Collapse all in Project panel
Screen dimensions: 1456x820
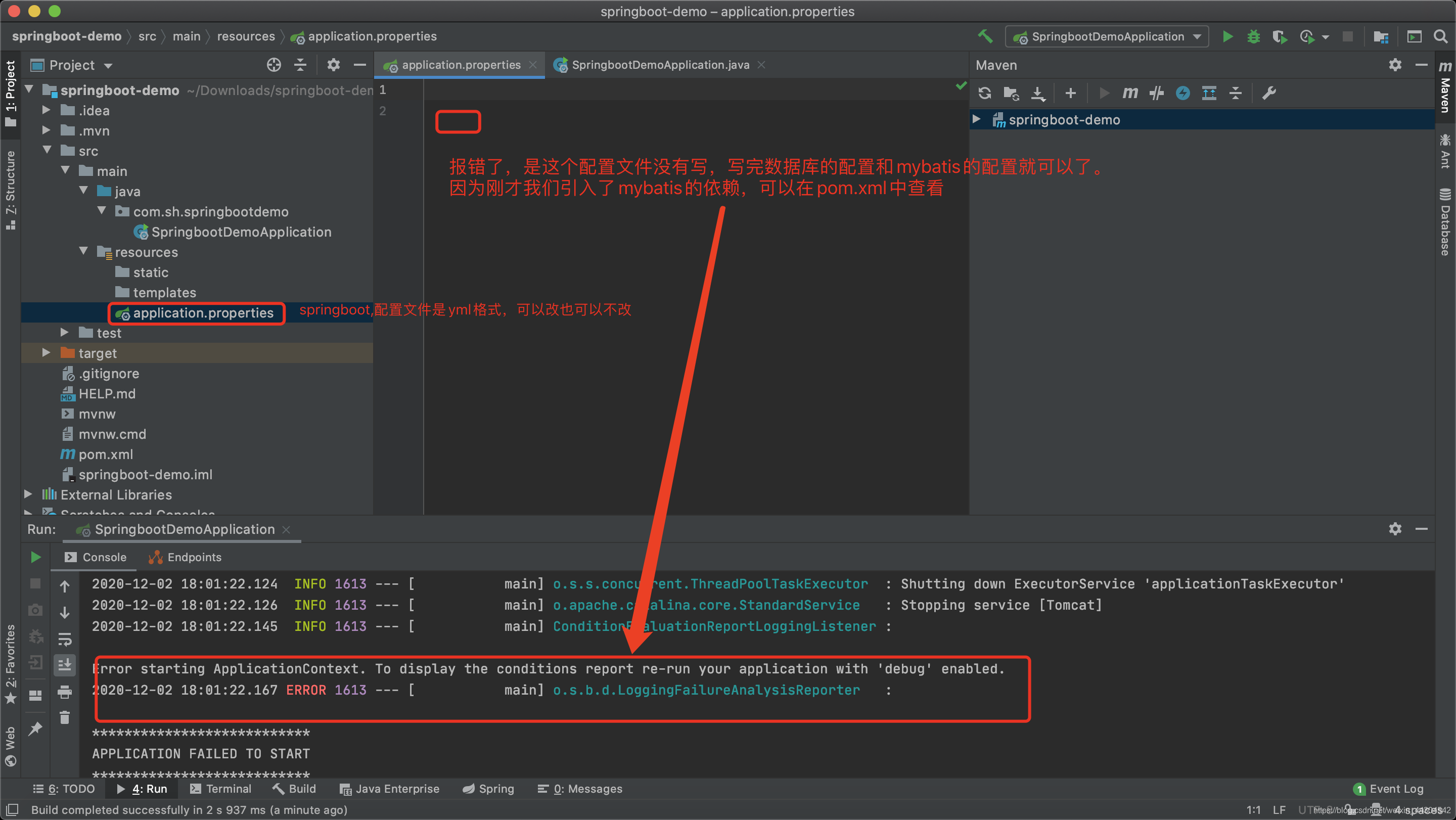coord(300,65)
